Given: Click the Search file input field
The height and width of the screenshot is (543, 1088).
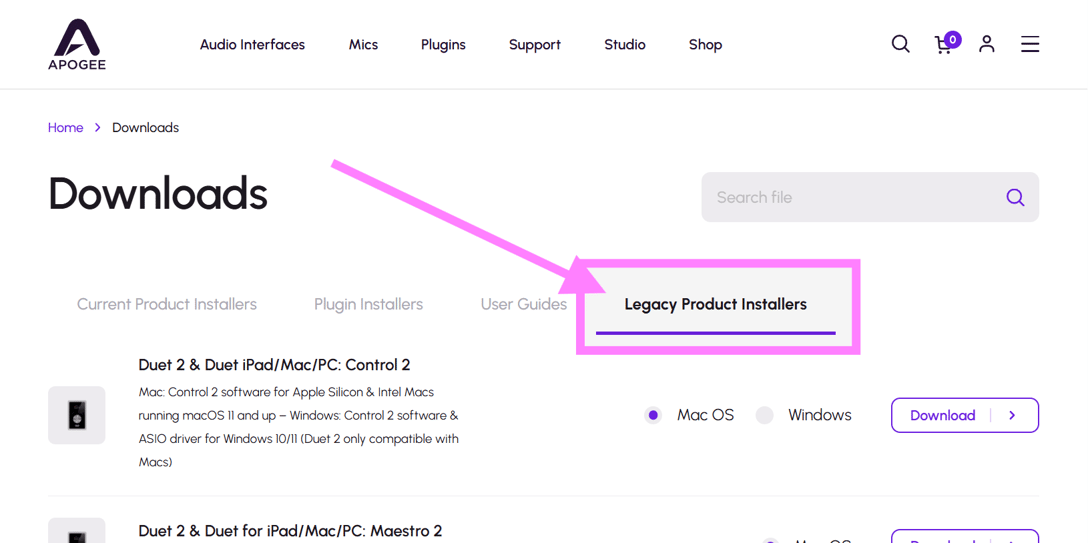Looking at the screenshot, I should tap(850, 198).
